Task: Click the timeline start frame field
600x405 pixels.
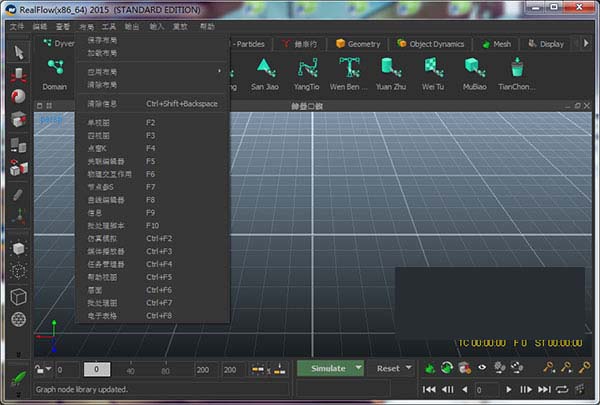Action: [67, 370]
